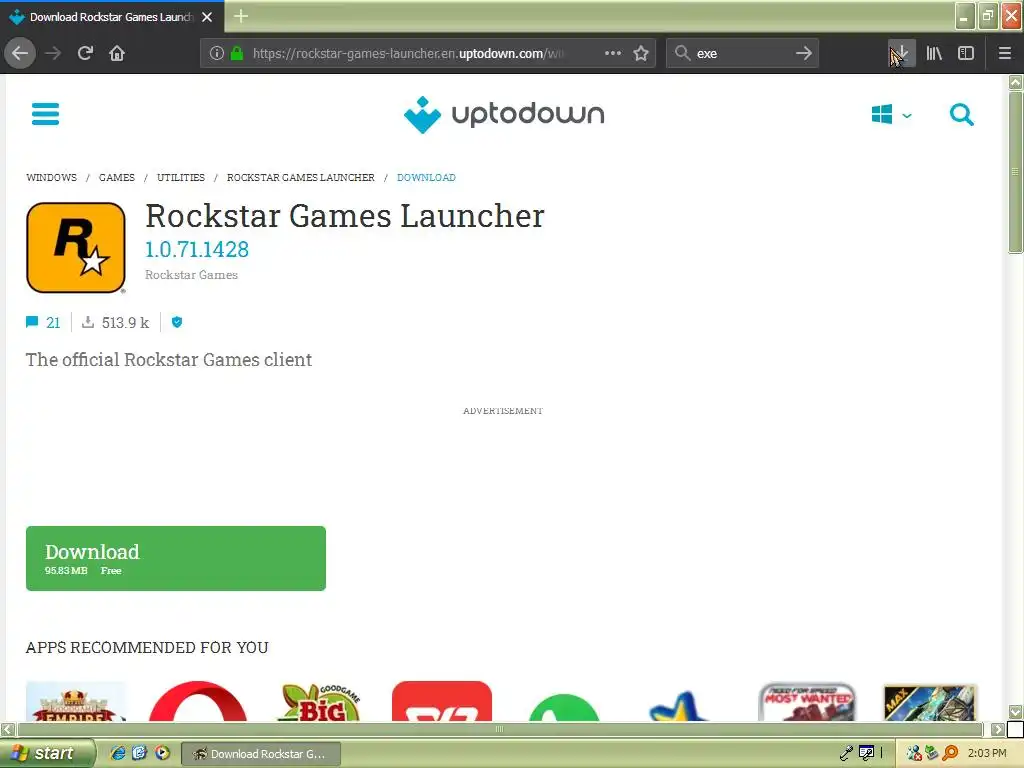This screenshot has height=768, width=1024.
Task: Open the 21 comments link
Action: [x=43, y=323]
